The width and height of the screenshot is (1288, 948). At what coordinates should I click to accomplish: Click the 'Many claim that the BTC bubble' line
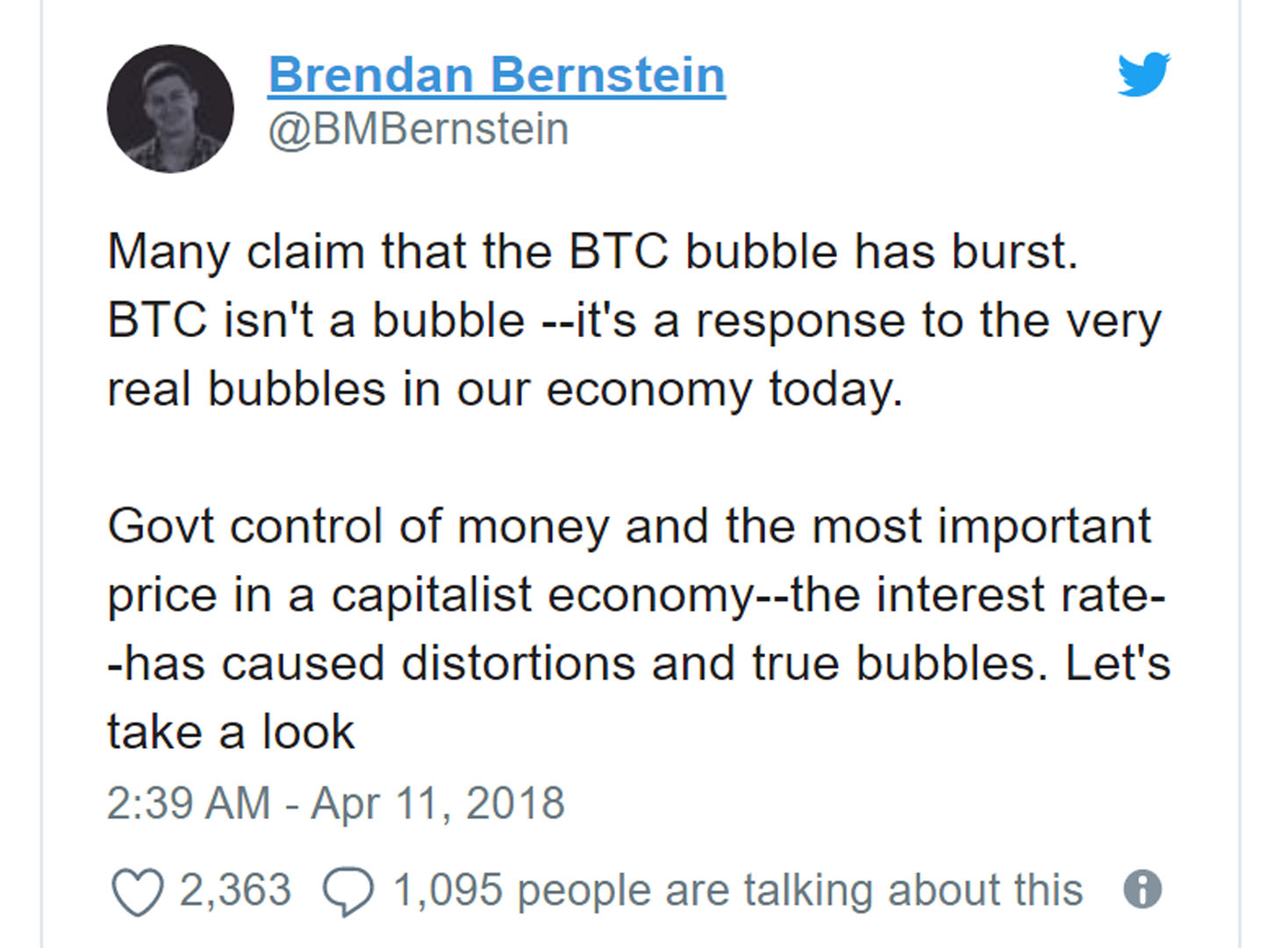coord(592,252)
